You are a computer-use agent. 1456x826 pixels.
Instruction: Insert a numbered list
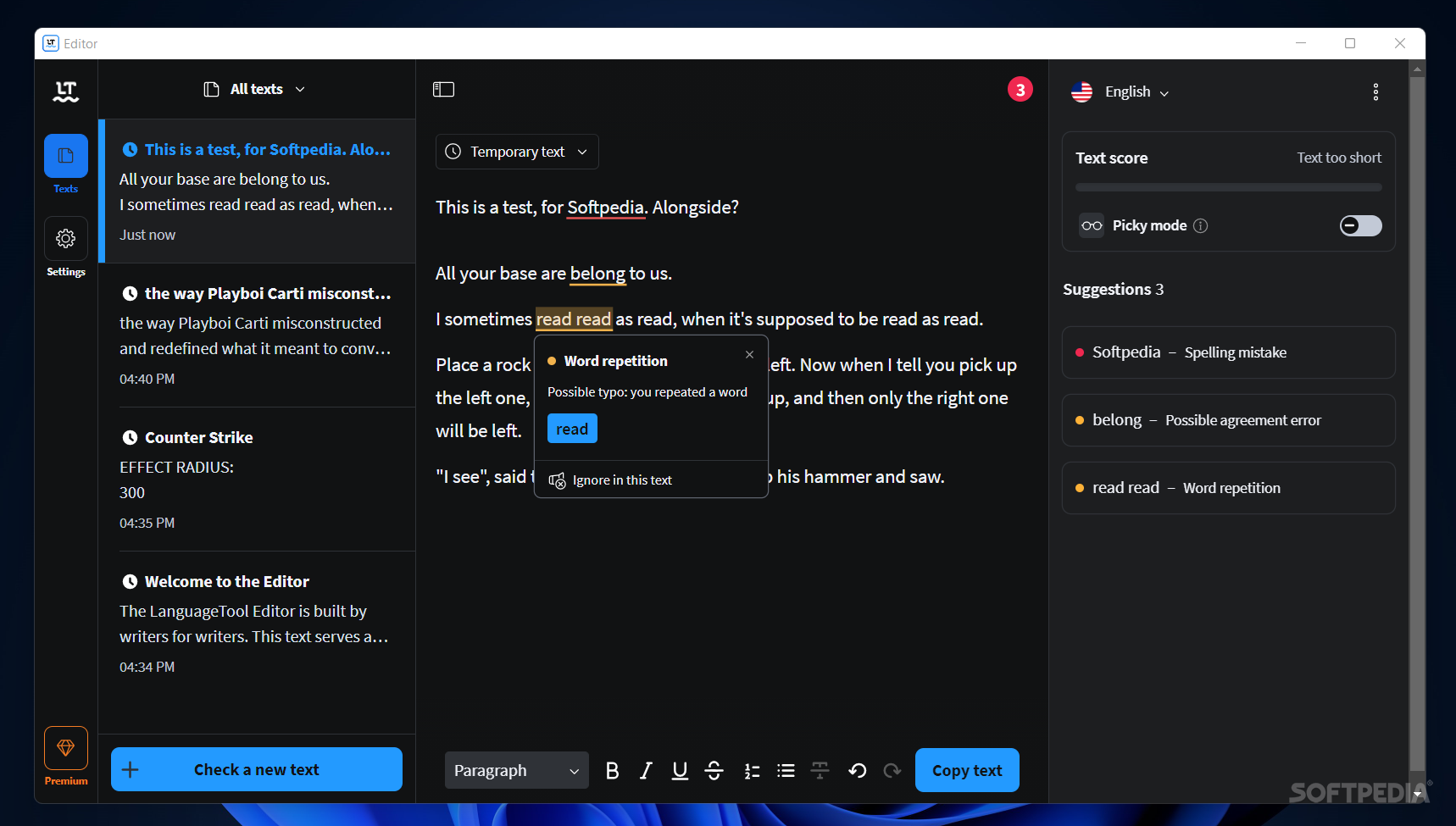752,770
